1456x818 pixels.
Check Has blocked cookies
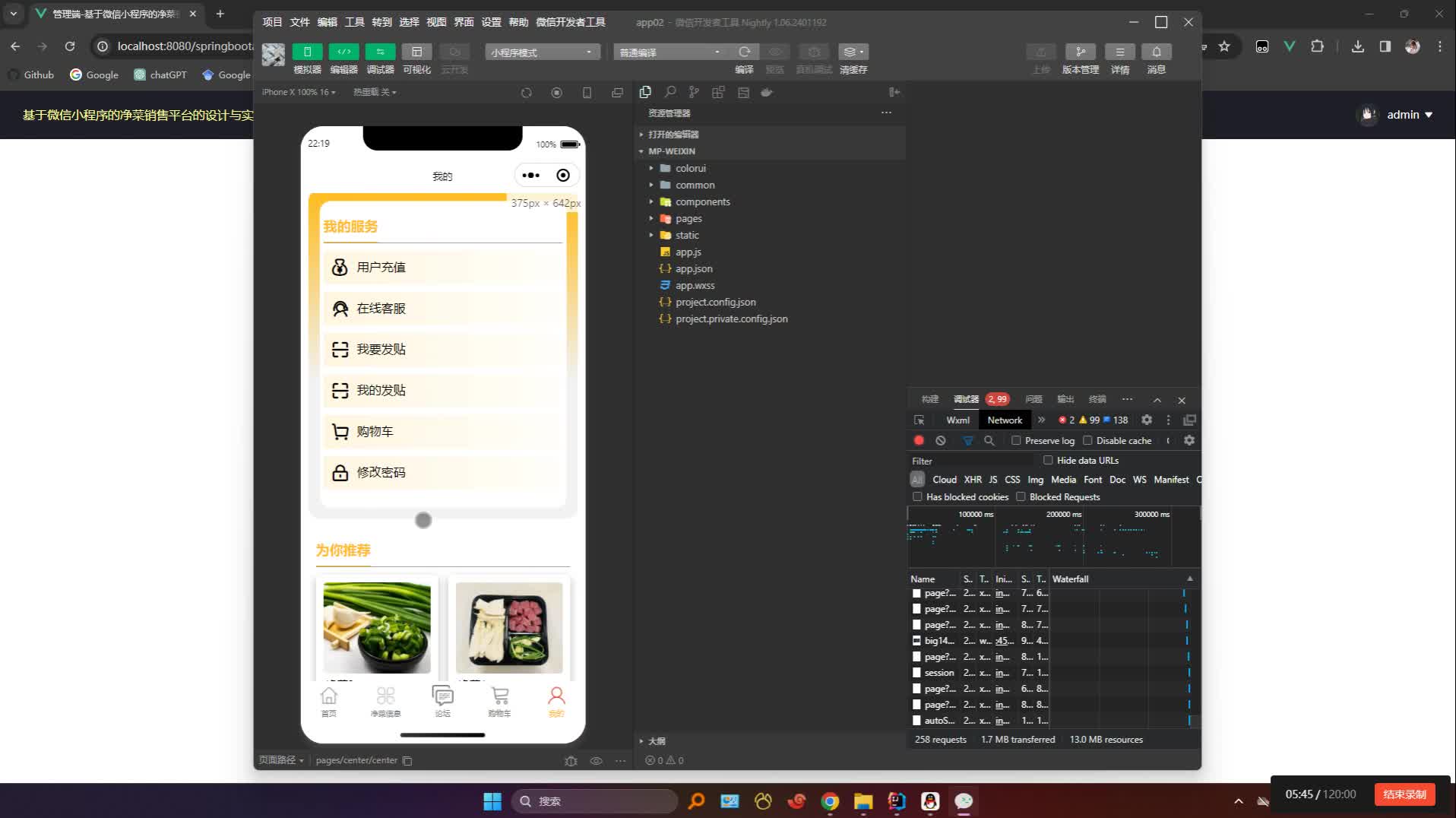[917, 496]
